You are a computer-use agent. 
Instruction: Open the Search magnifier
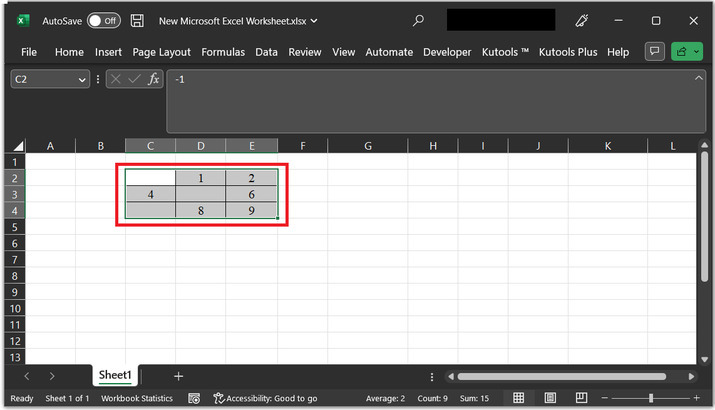click(418, 21)
